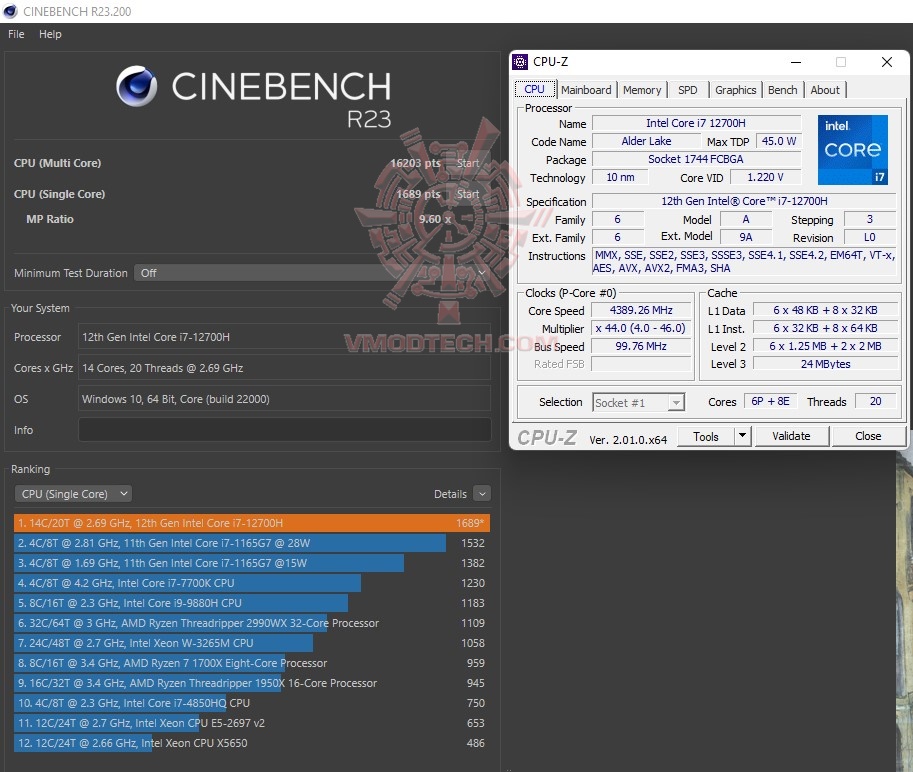
Task: Start the CPU (Single Core) test
Action: tap(468, 194)
